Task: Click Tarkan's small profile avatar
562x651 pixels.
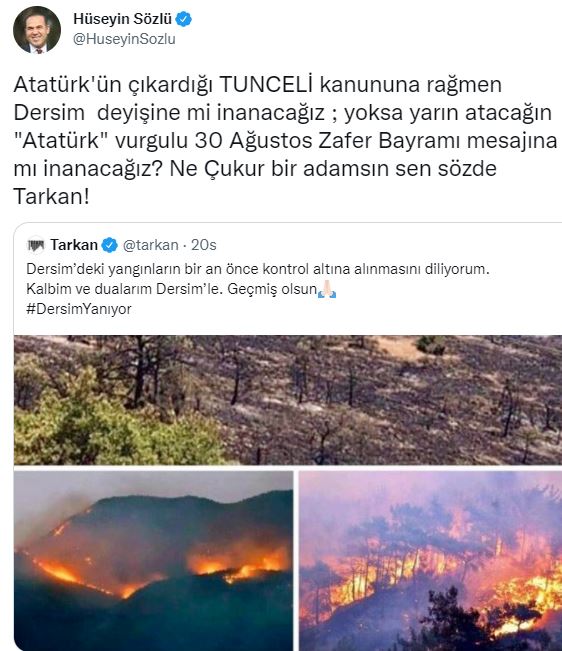Action: point(36,245)
